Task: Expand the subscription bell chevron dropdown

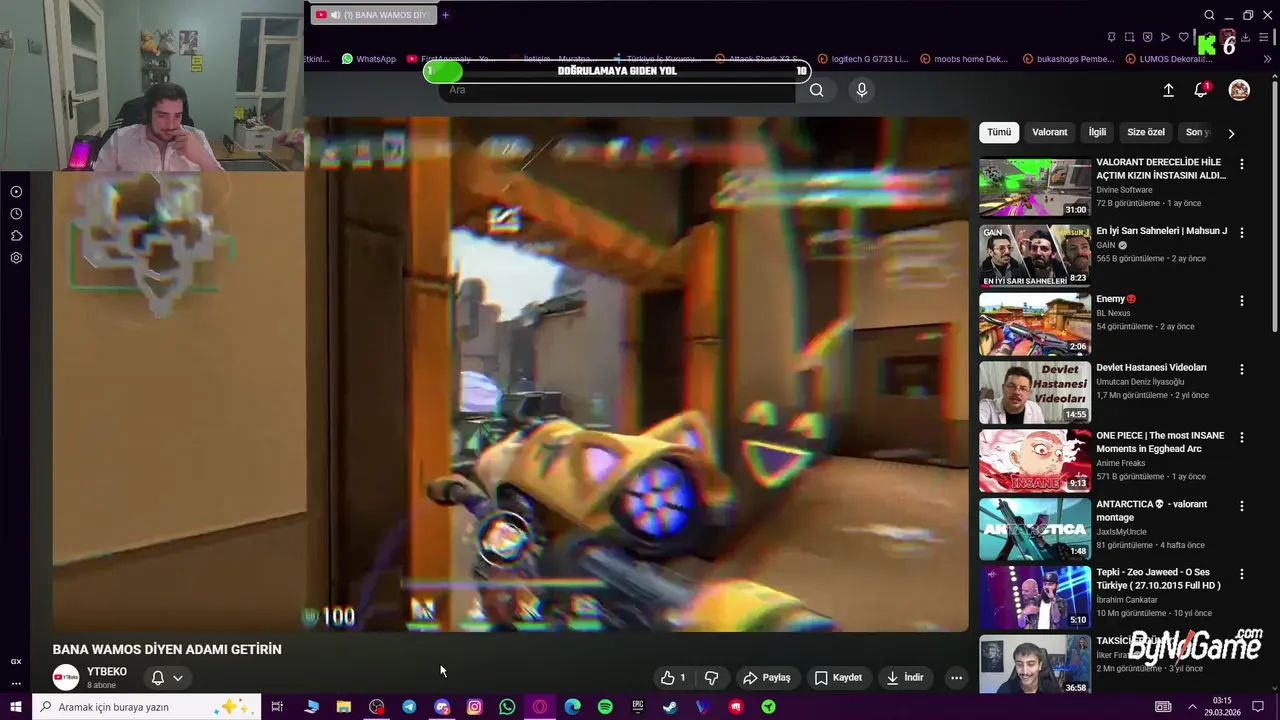Action: (x=178, y=678)
